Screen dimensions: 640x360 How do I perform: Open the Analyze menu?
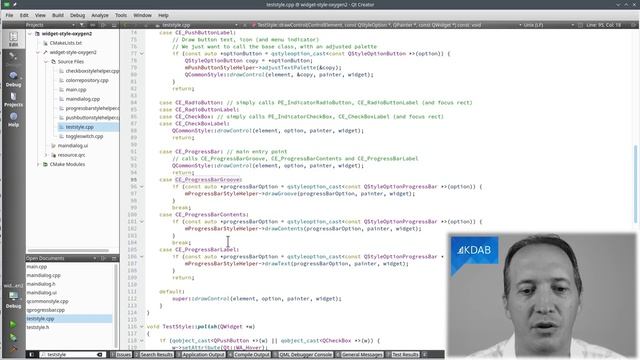[100, 15]
